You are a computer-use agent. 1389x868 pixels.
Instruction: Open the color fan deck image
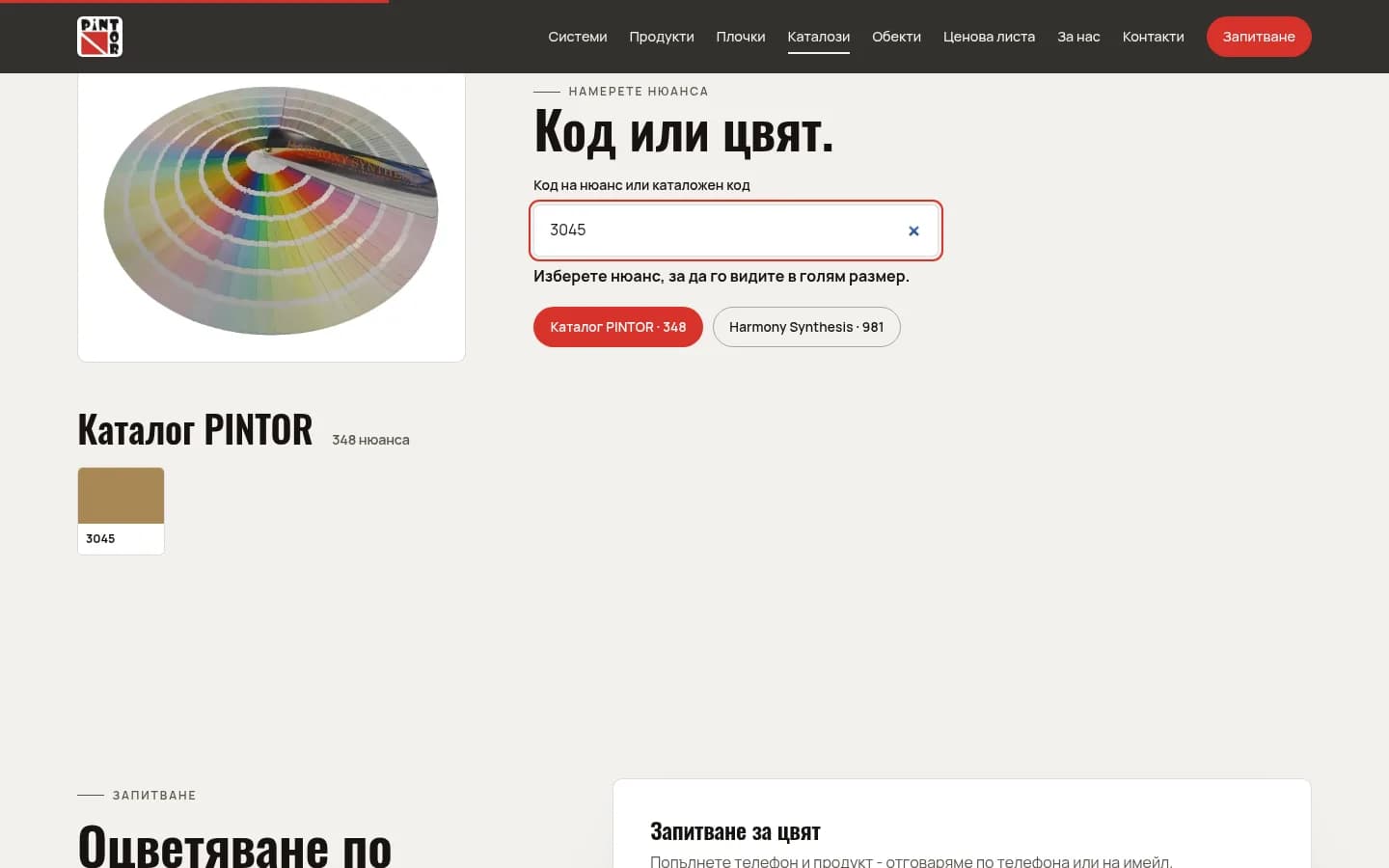click(x=271, y=212)
